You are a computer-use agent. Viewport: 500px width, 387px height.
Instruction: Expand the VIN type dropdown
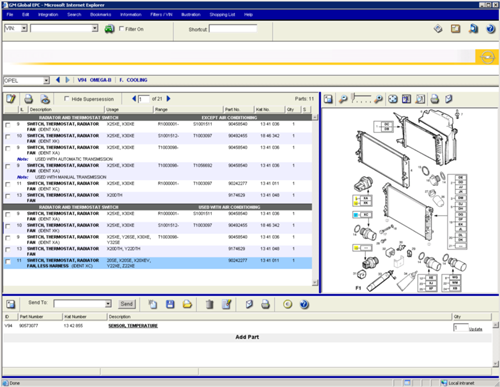pos(24,28)
